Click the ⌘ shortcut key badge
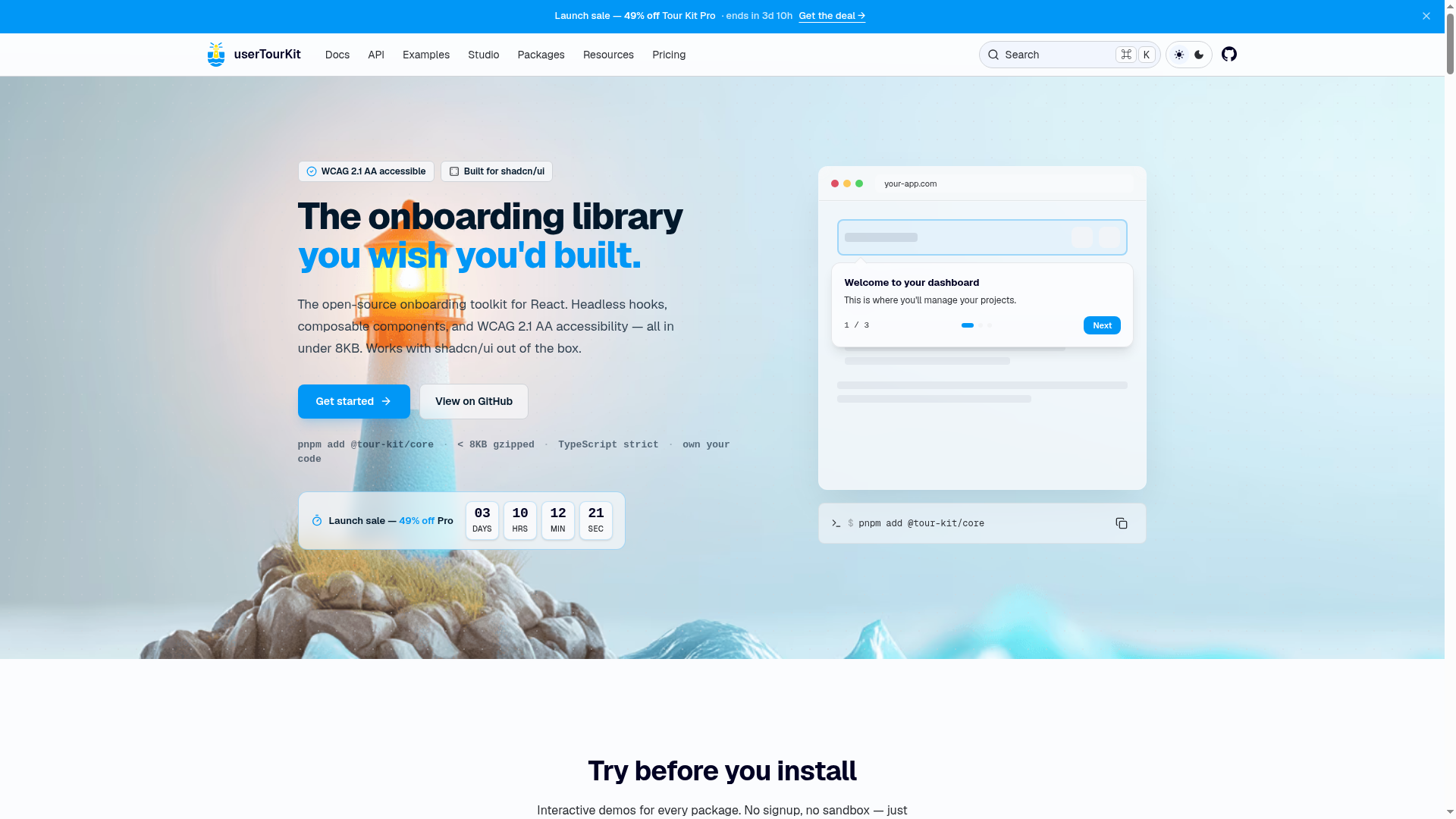Viewport: 1456px width, 819px height. (x=1126, y=55)
